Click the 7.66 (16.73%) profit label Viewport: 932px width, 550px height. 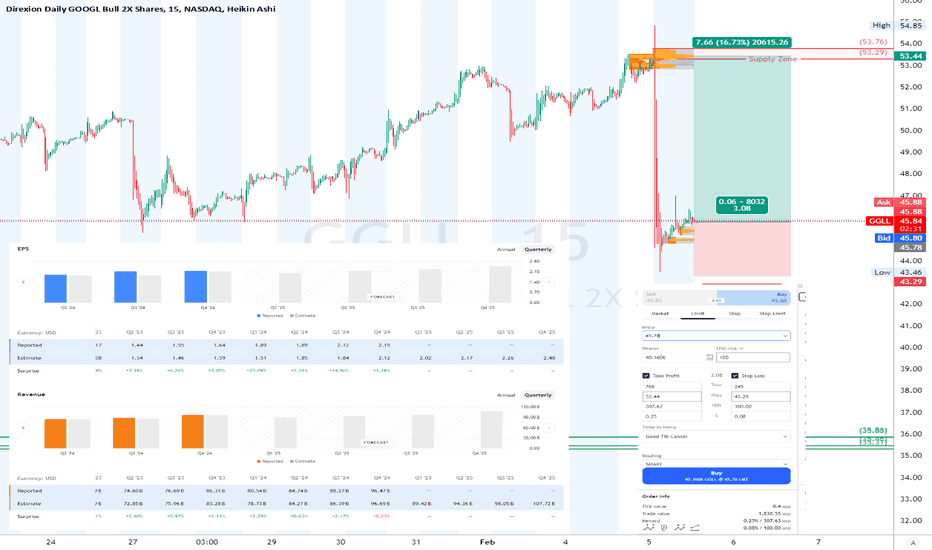click(x=742, y=42)
